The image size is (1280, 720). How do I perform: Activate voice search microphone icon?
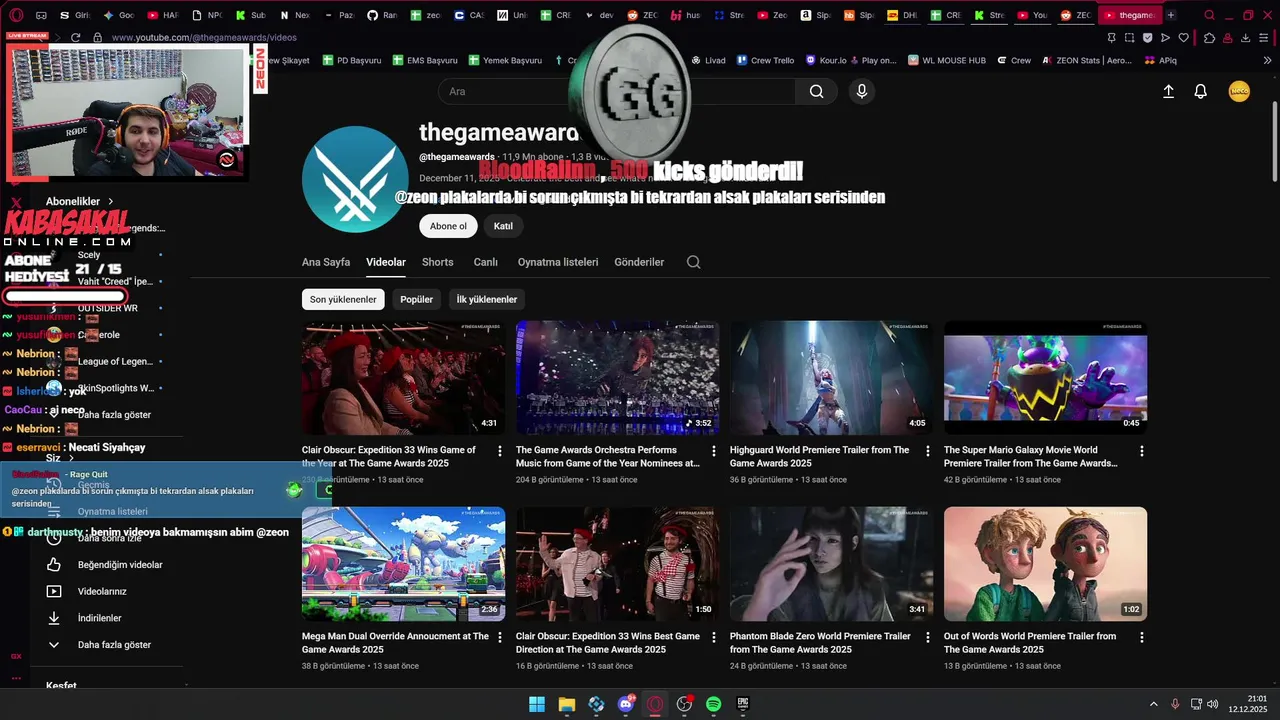point(861,91)
